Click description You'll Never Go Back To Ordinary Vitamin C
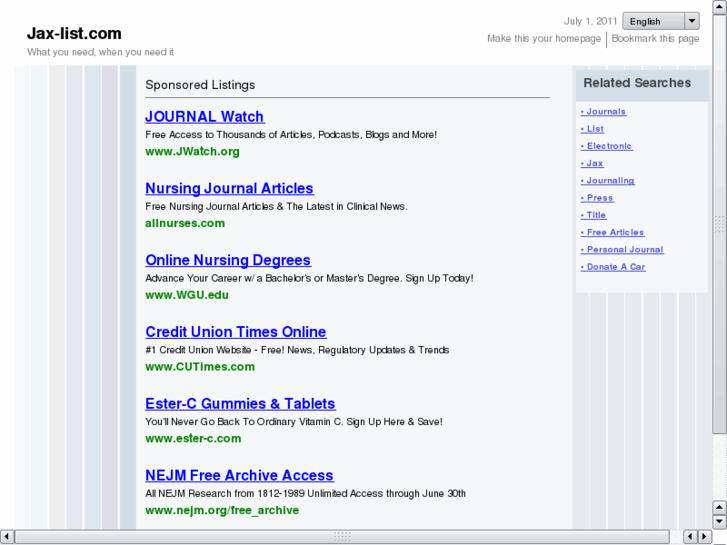Screen dimensions: 727x545 (294, 422)
